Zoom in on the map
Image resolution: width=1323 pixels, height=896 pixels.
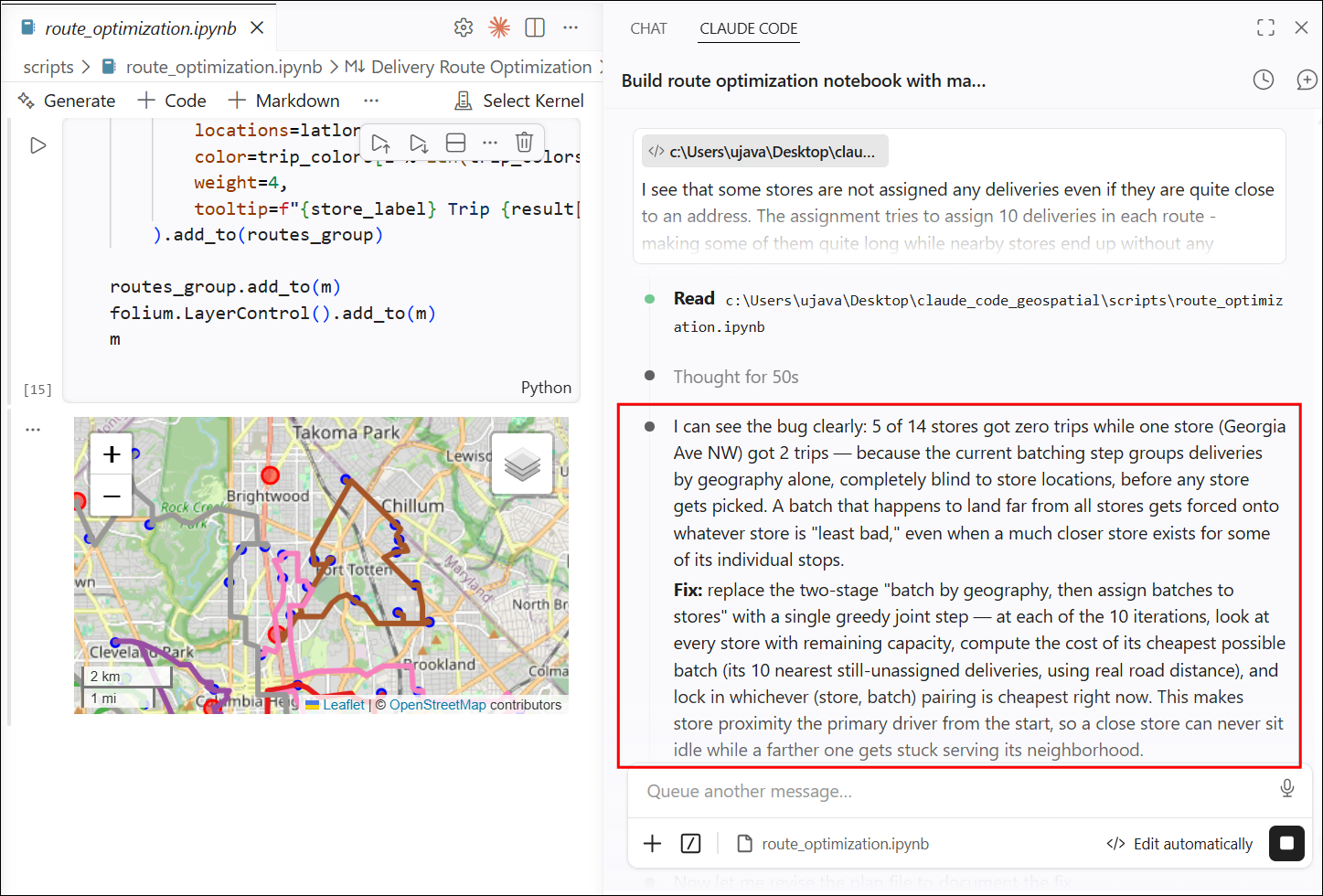pyautogui.click(x=112, y=453)
